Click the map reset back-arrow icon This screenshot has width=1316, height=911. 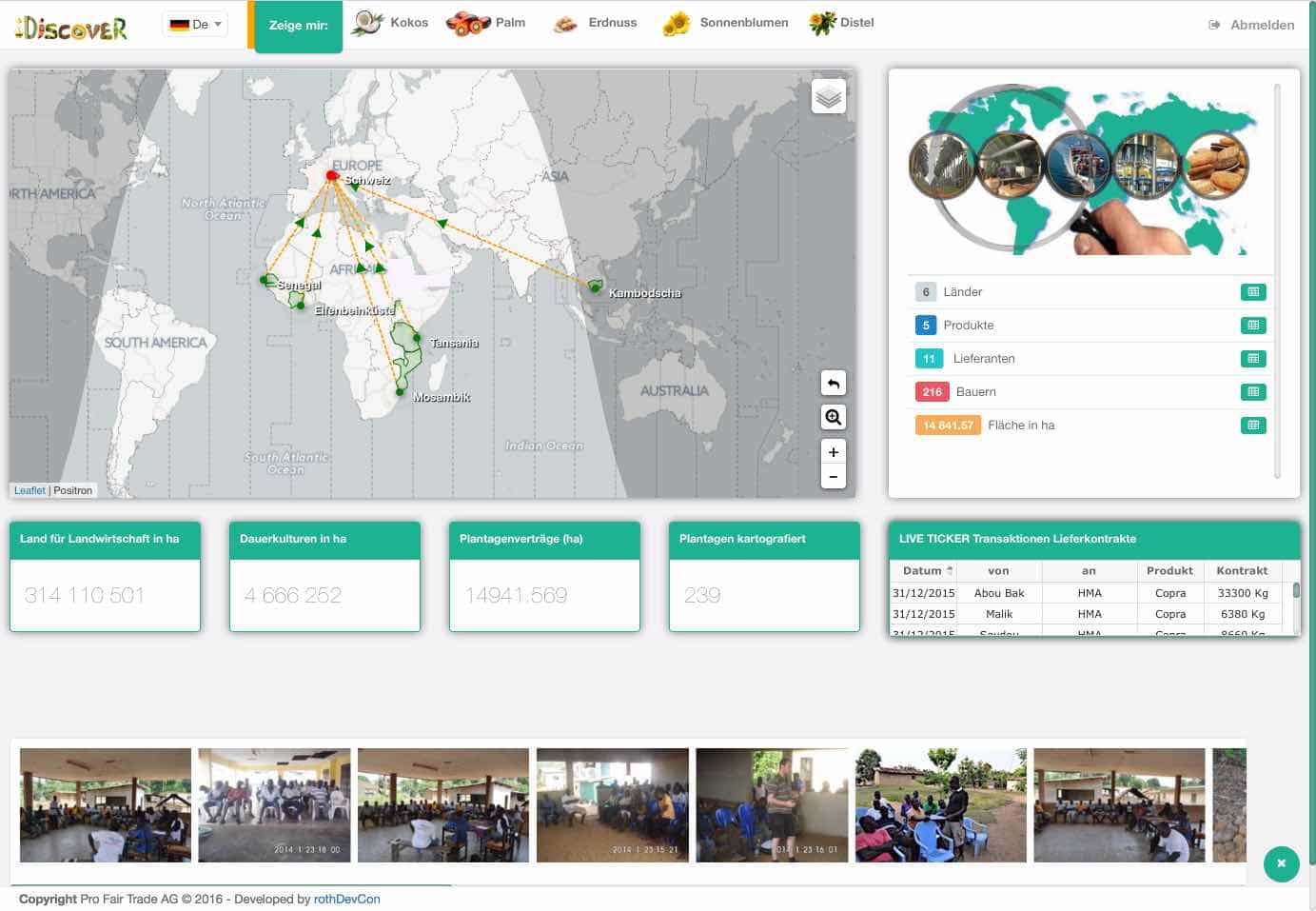[x=834, y=383]
